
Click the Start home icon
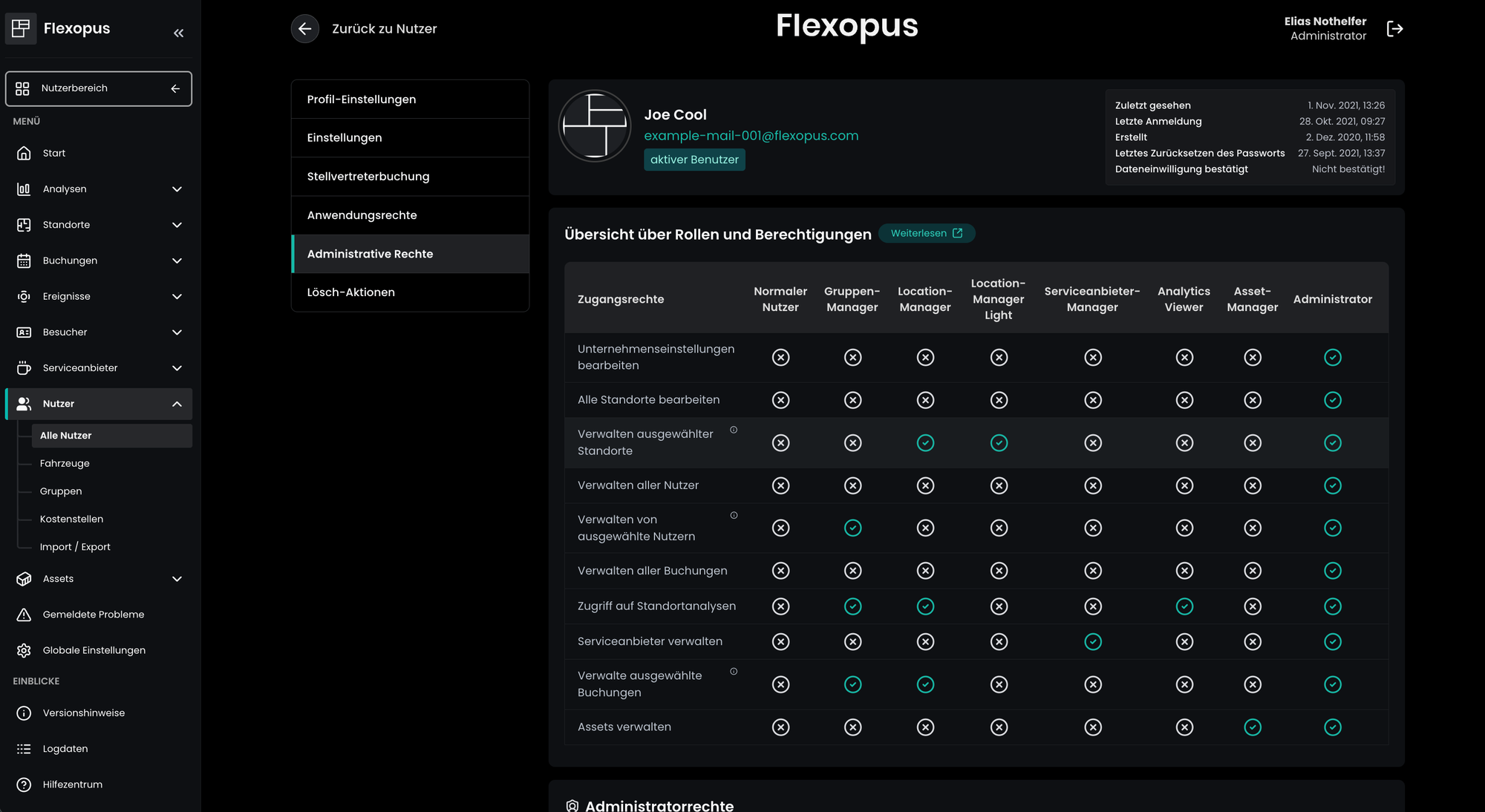[24, 153]
